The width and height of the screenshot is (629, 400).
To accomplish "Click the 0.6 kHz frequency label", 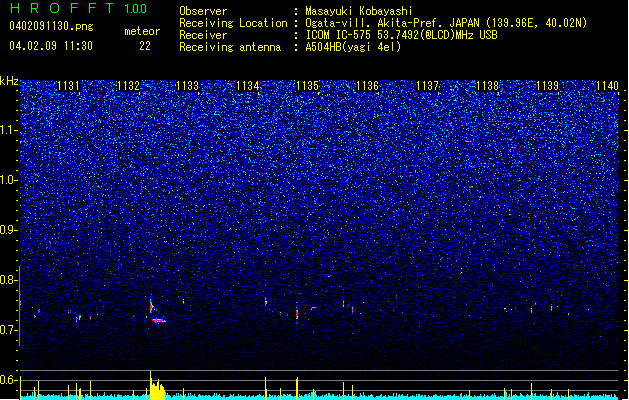I will (9, 380).
